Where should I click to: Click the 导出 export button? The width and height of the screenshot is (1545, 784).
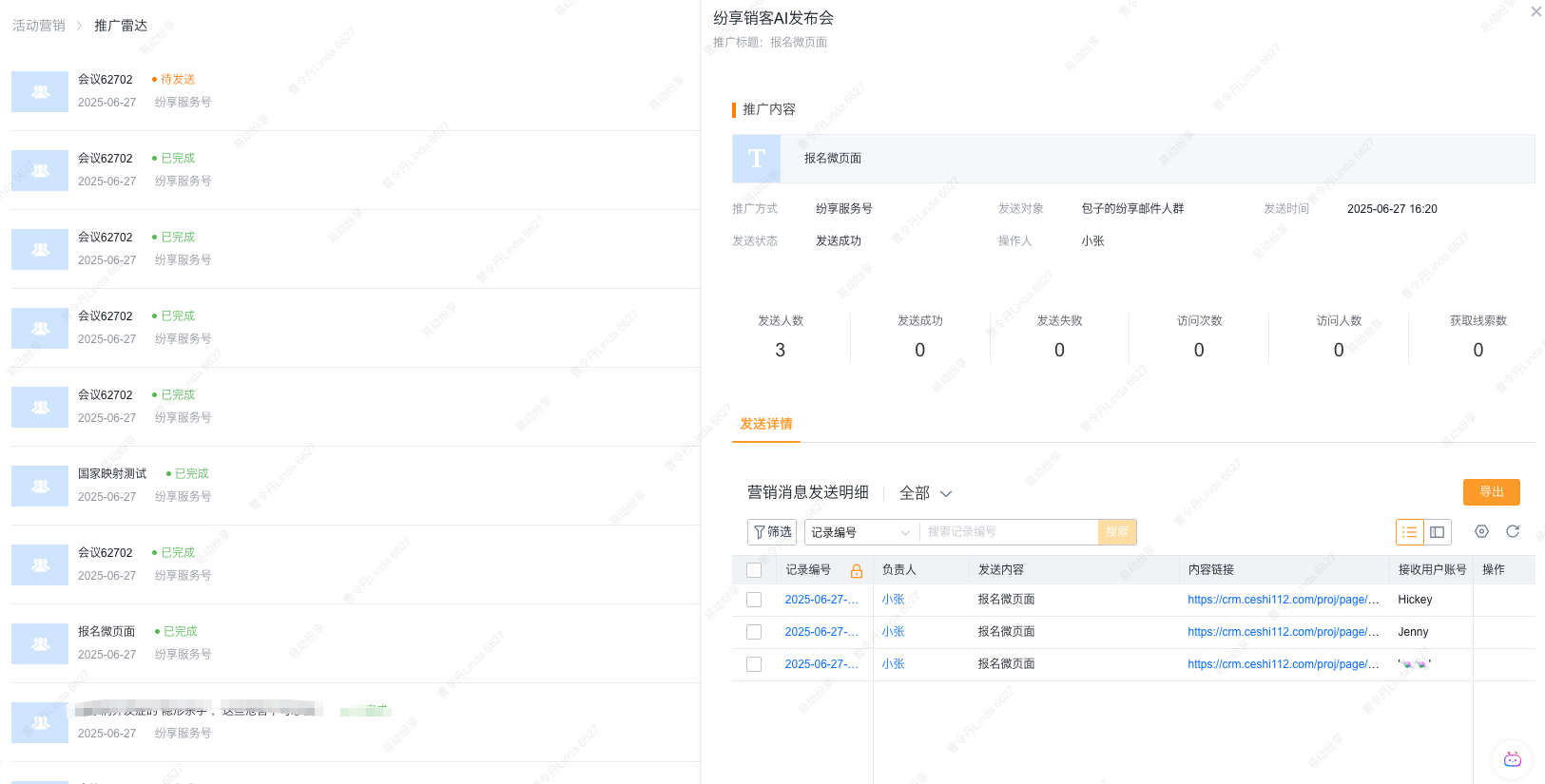click(1492, 492)
